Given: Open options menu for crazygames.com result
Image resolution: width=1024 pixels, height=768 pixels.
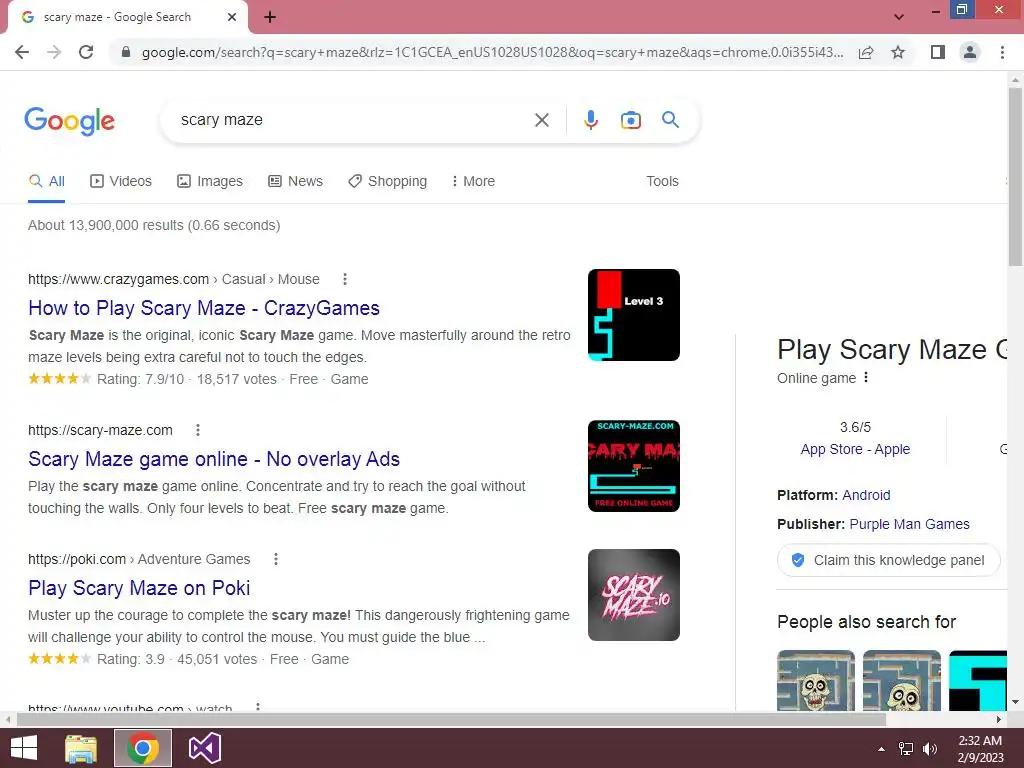Looking at the screenshot, I should point(345,280).
